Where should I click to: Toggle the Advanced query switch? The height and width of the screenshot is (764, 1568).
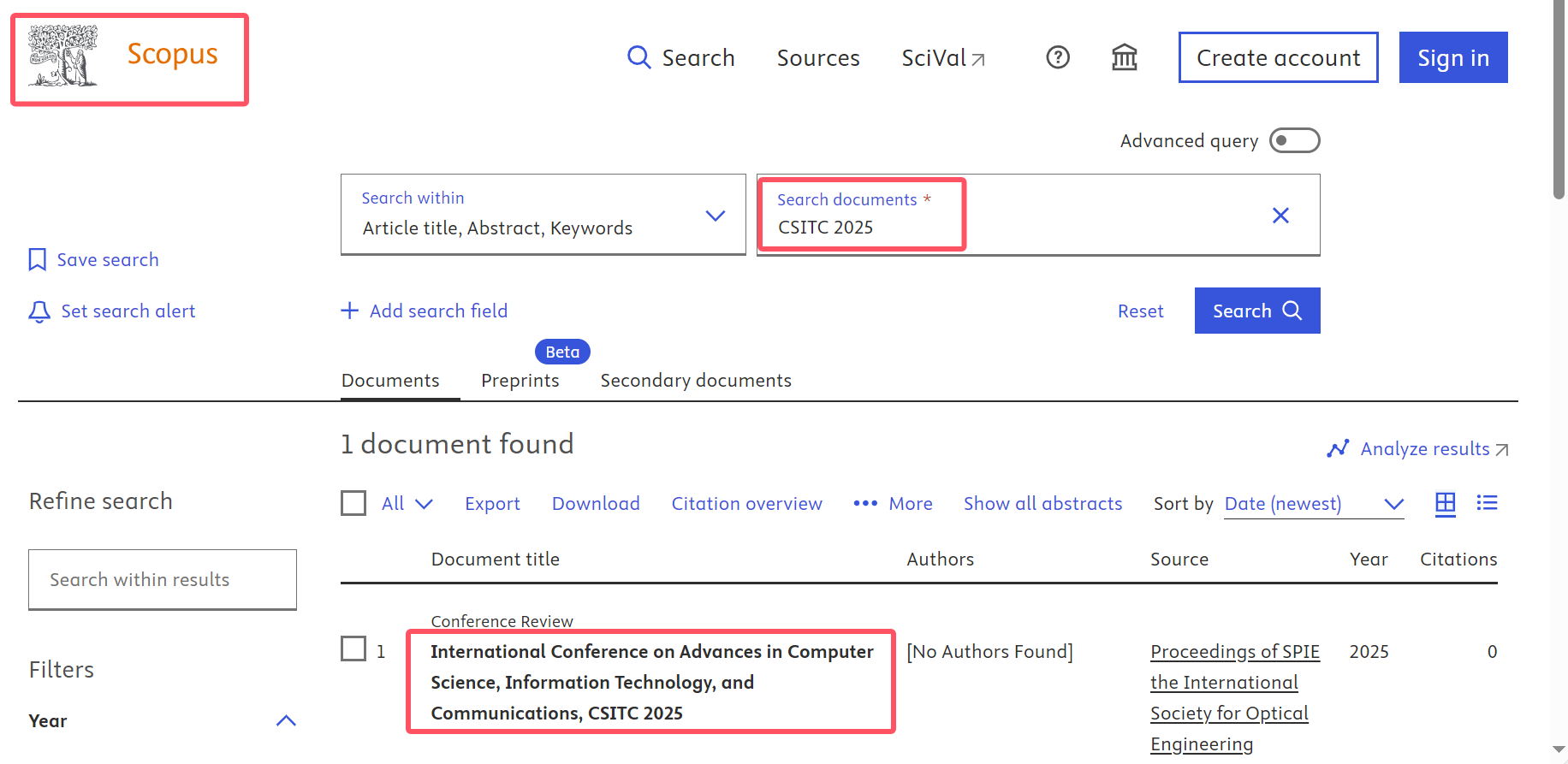[x=1295, y=140]
